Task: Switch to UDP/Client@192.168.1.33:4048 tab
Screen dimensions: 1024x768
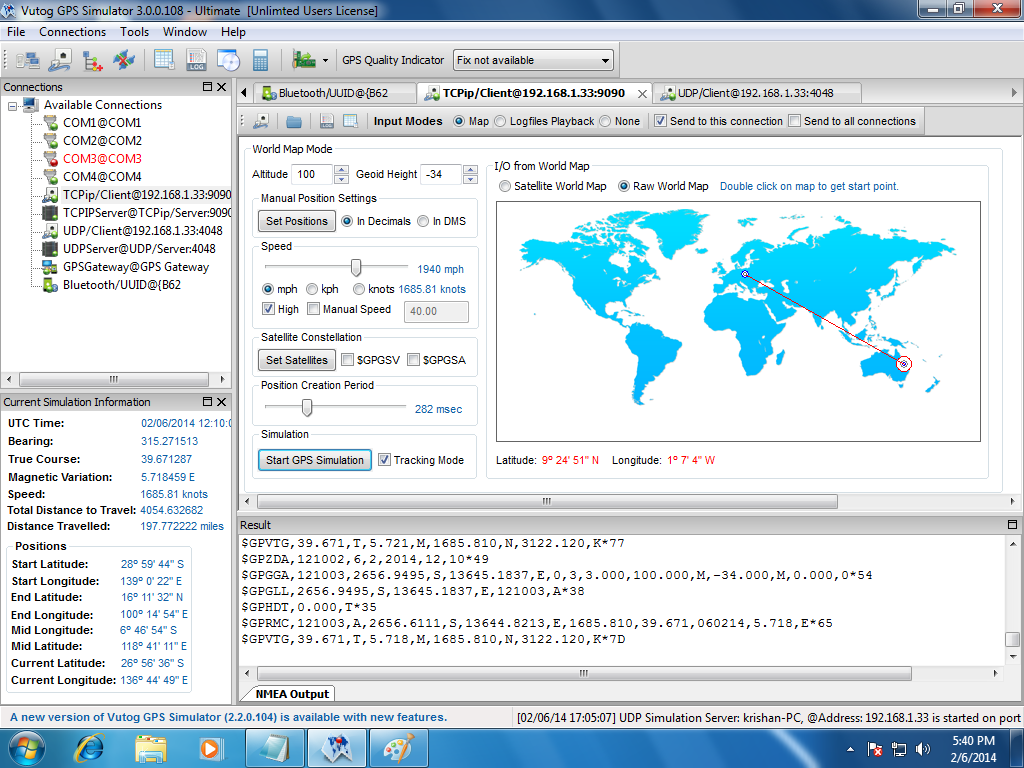Action: pos(756,93)
